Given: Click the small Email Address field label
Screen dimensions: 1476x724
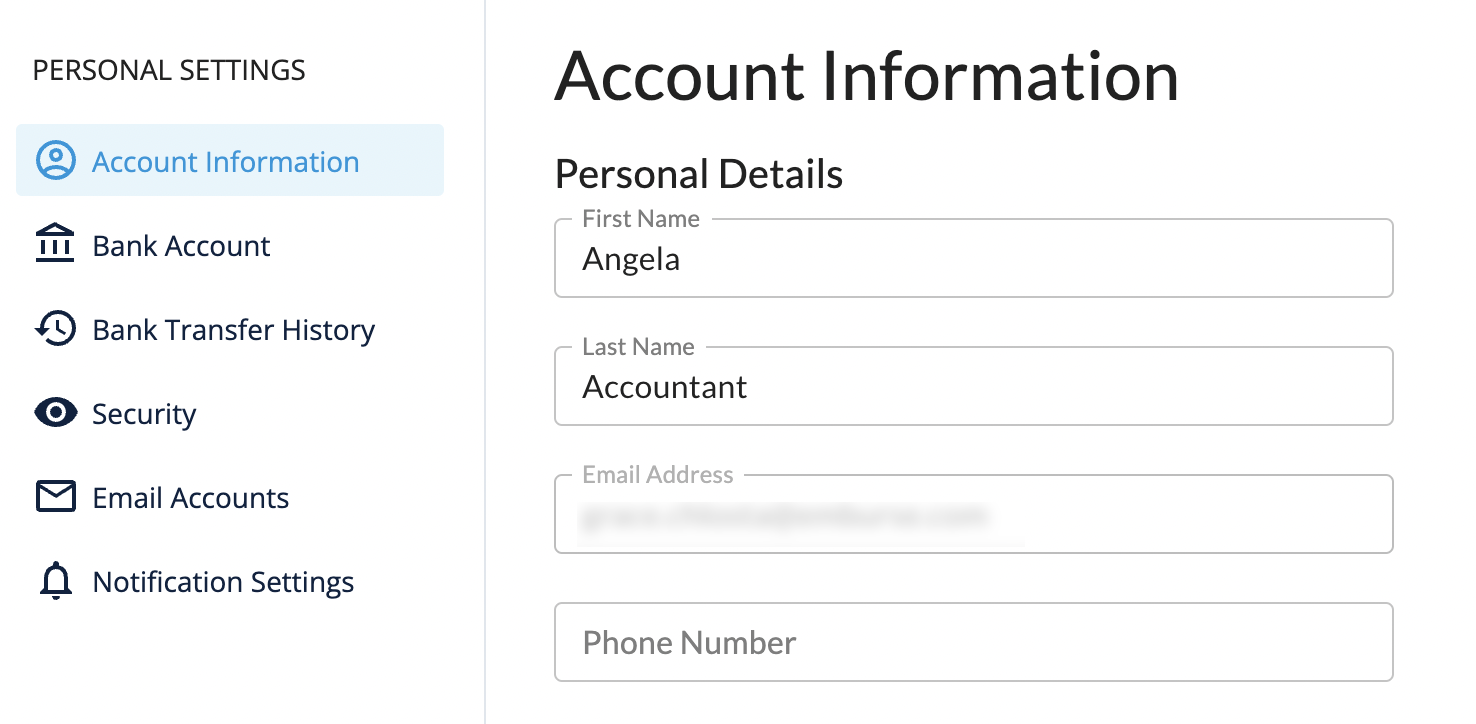Looking at the screenshot, I should click(657, 475).
